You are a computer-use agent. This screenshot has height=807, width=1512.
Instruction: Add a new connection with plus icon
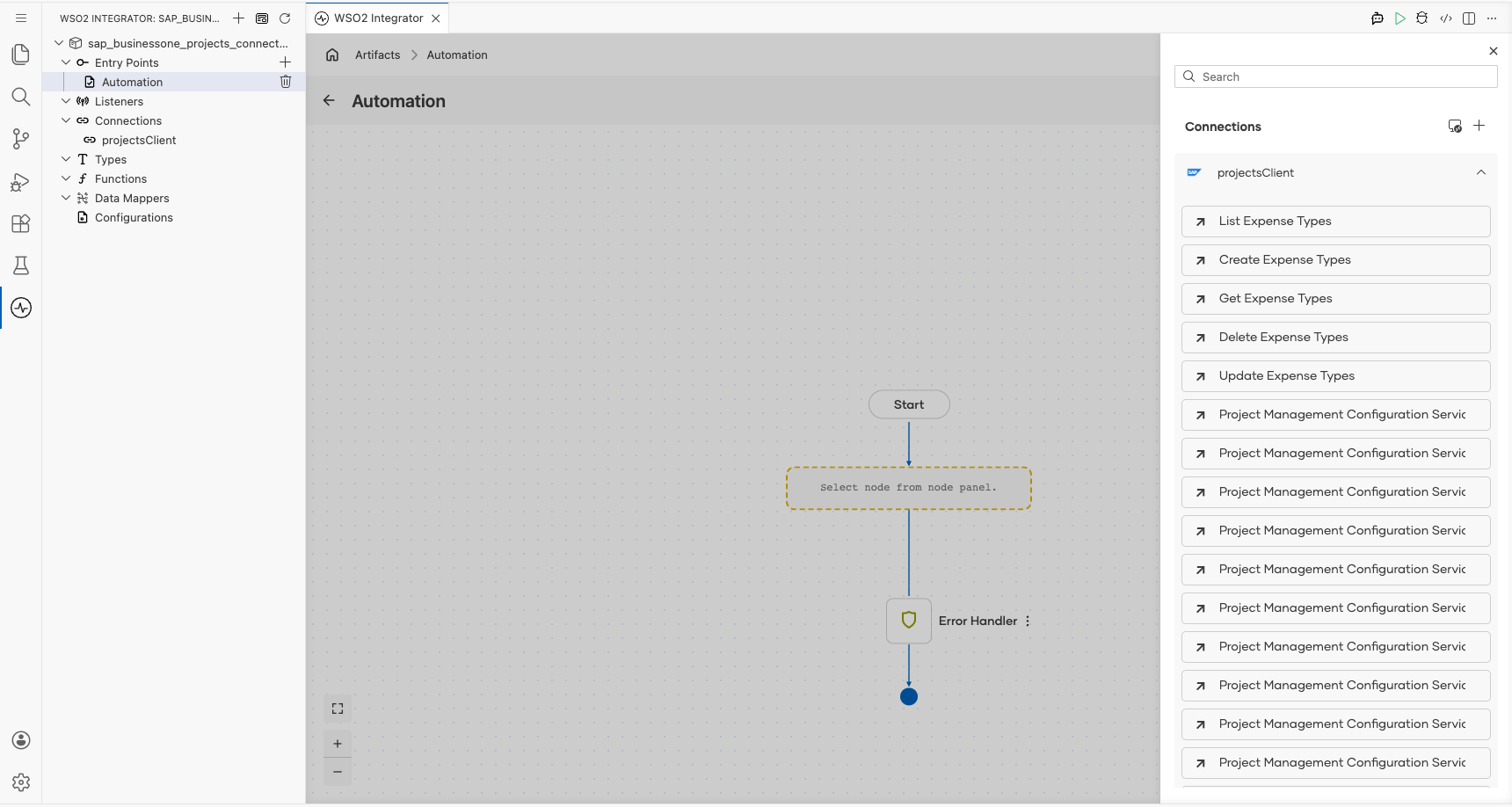click(x=1479, y=126)
